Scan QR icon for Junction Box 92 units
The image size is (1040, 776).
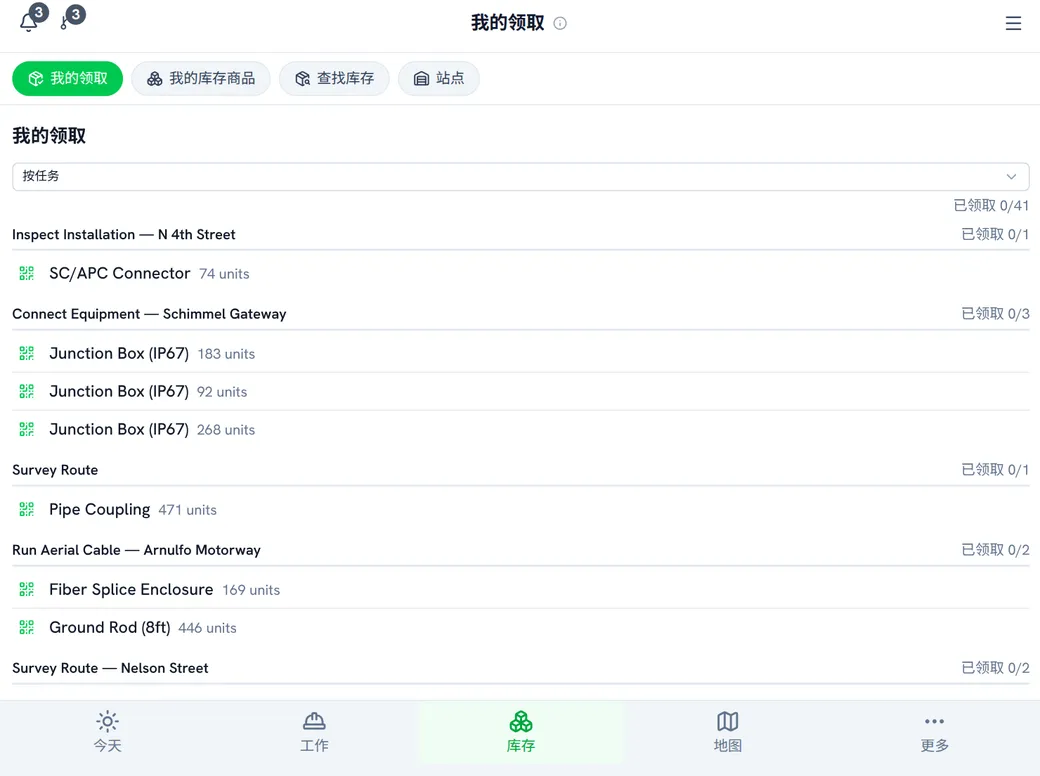[x=27, y=391]
